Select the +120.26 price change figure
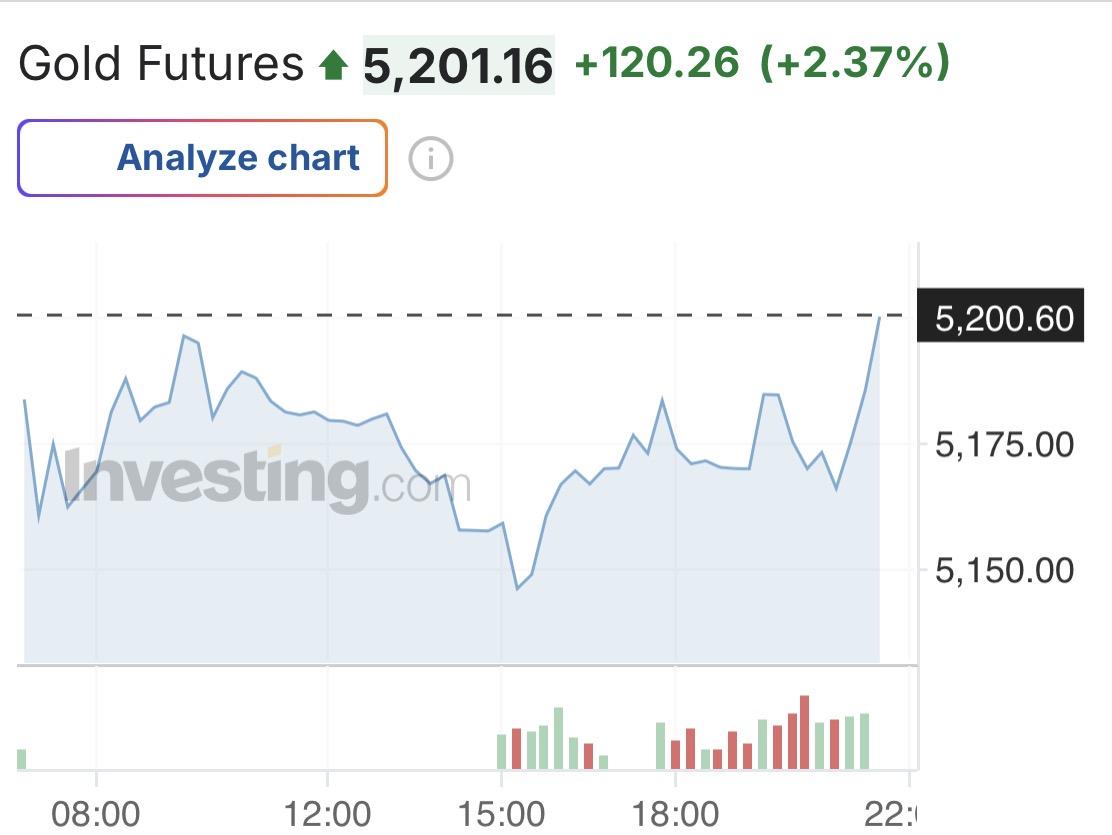 coord(657,65)
